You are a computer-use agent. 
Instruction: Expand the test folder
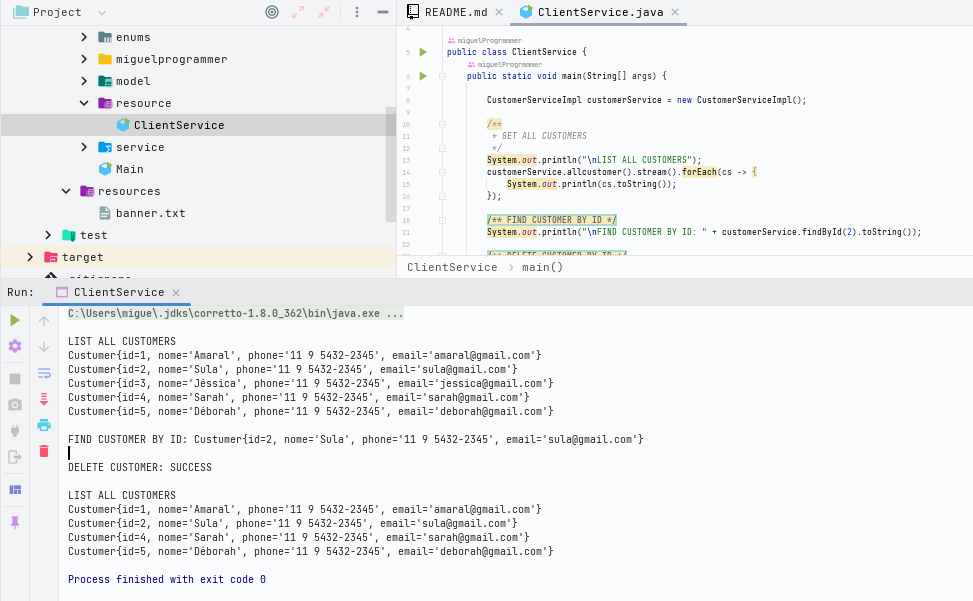point(48,235)
